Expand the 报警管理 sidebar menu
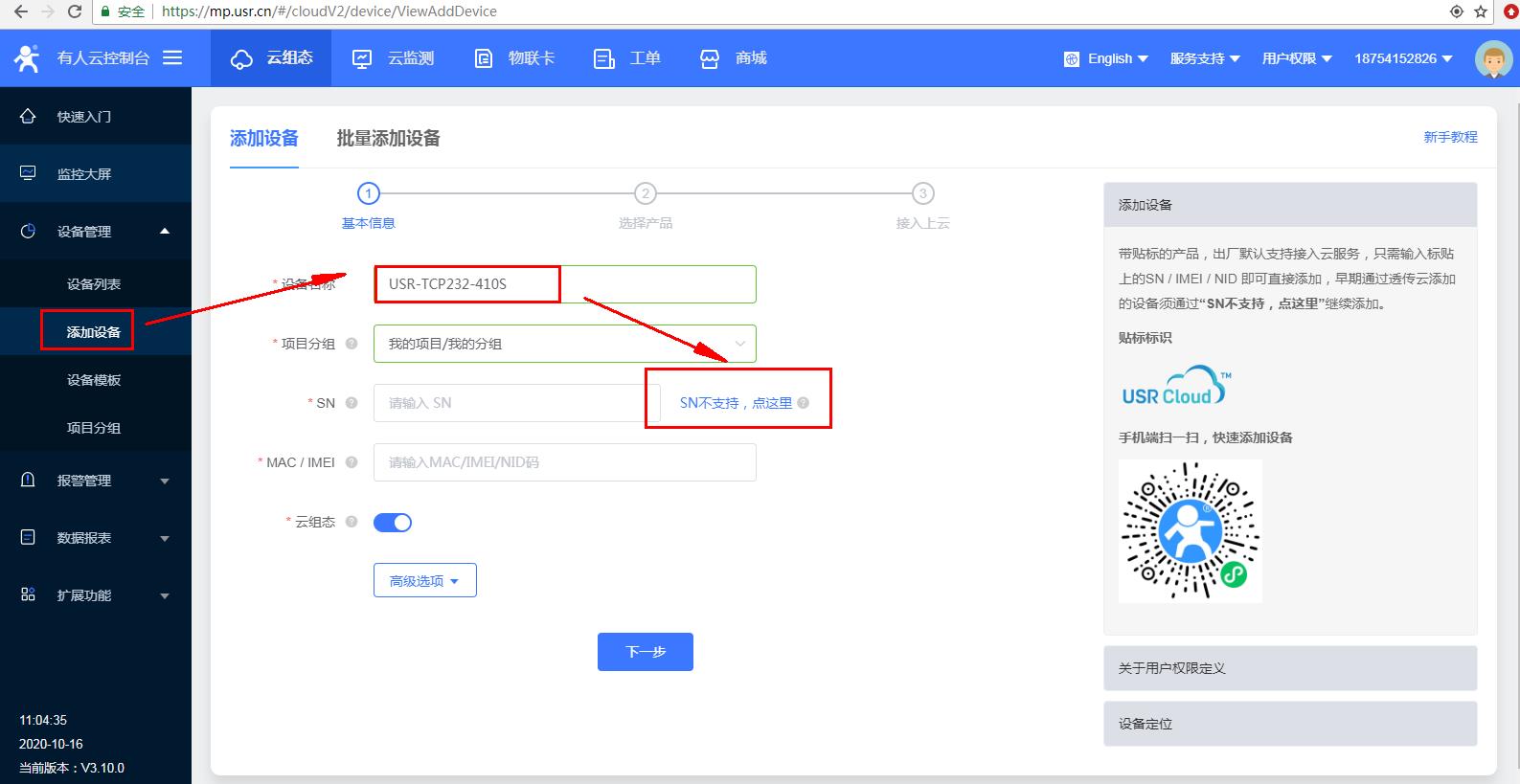Screen dimensions: 1520x784 [x=96, y=481]
